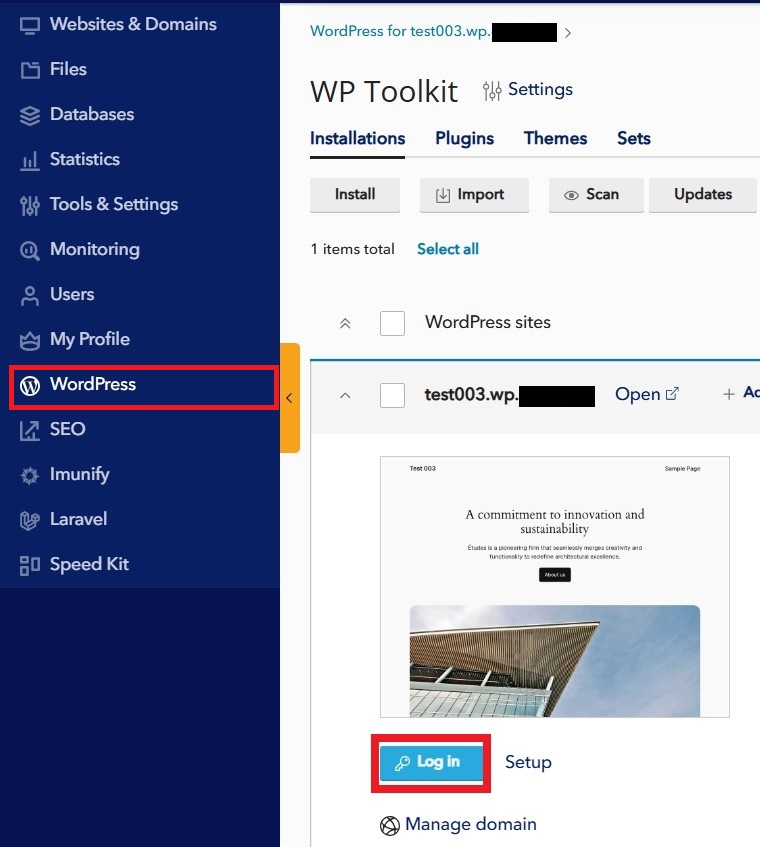760x847 pixels.
Task: Click the Websites & Domains monitor icon
Action: 30,25
